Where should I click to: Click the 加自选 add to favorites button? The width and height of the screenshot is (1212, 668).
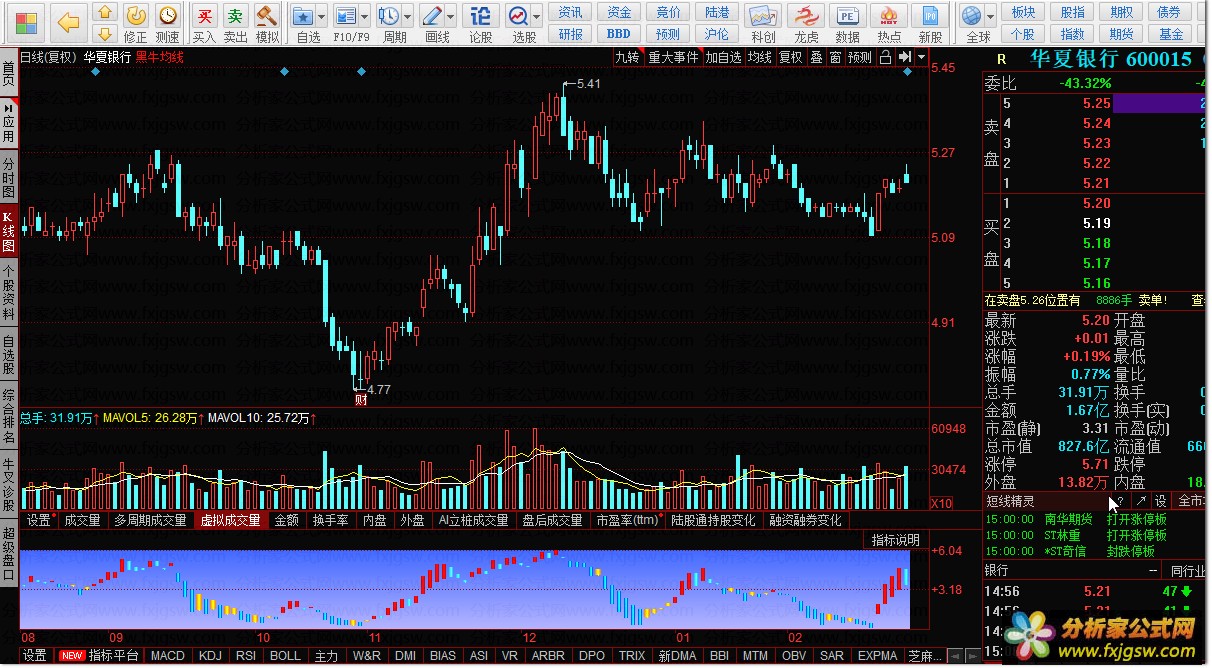(723, 57)
